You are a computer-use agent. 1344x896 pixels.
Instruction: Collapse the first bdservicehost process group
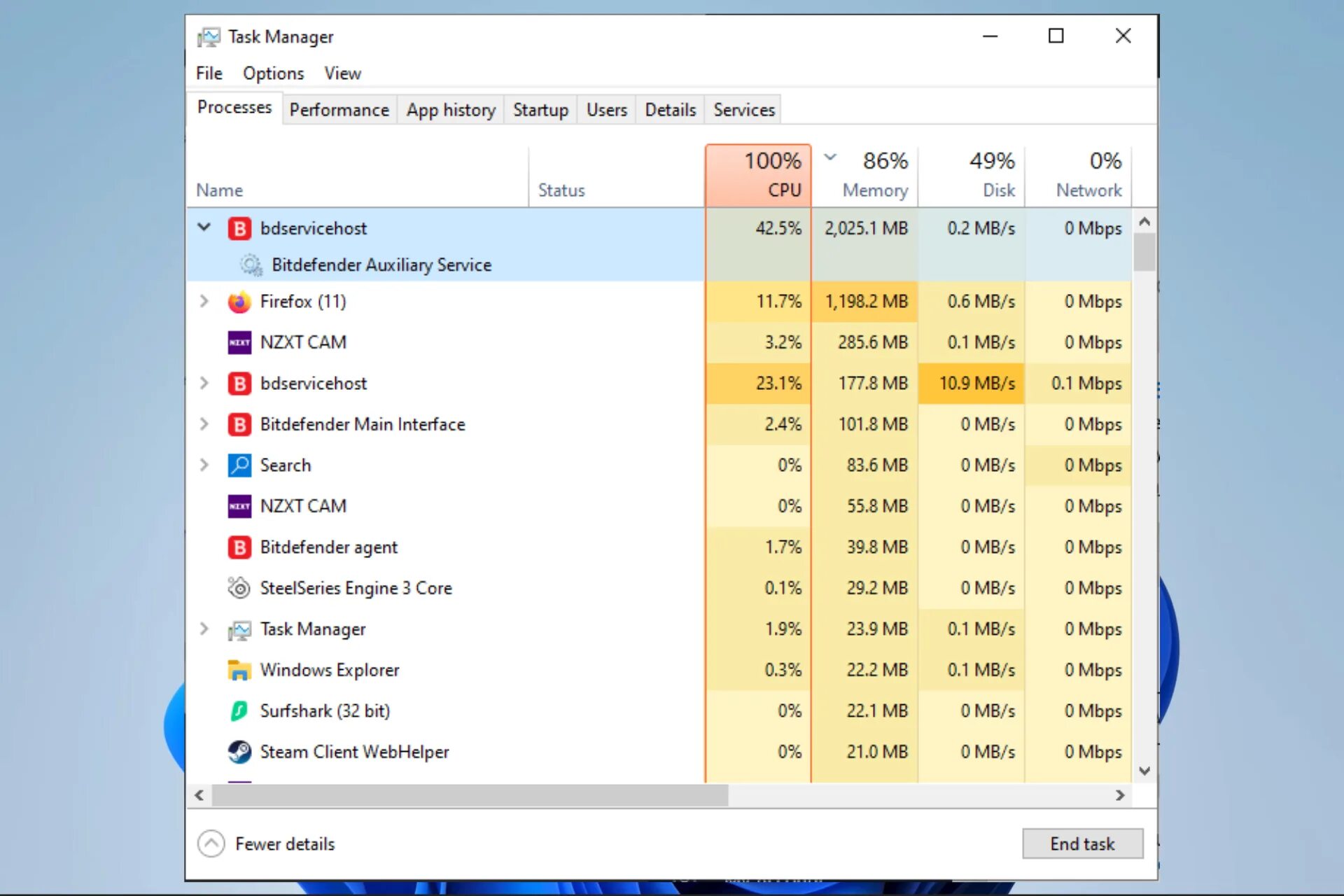204,227
